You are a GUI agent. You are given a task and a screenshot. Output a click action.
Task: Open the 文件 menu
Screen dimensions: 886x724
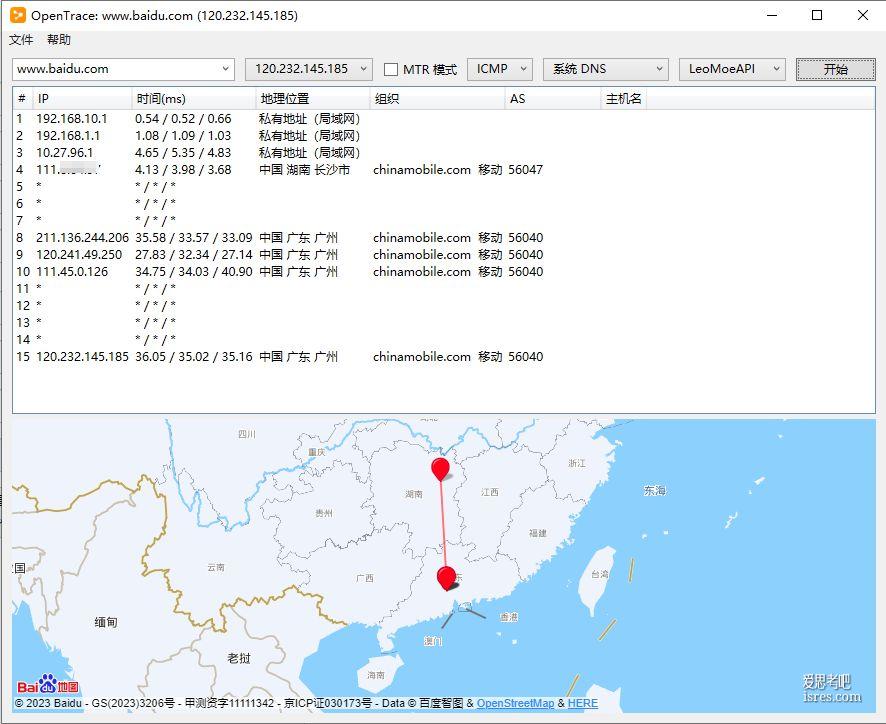(21, 40)
